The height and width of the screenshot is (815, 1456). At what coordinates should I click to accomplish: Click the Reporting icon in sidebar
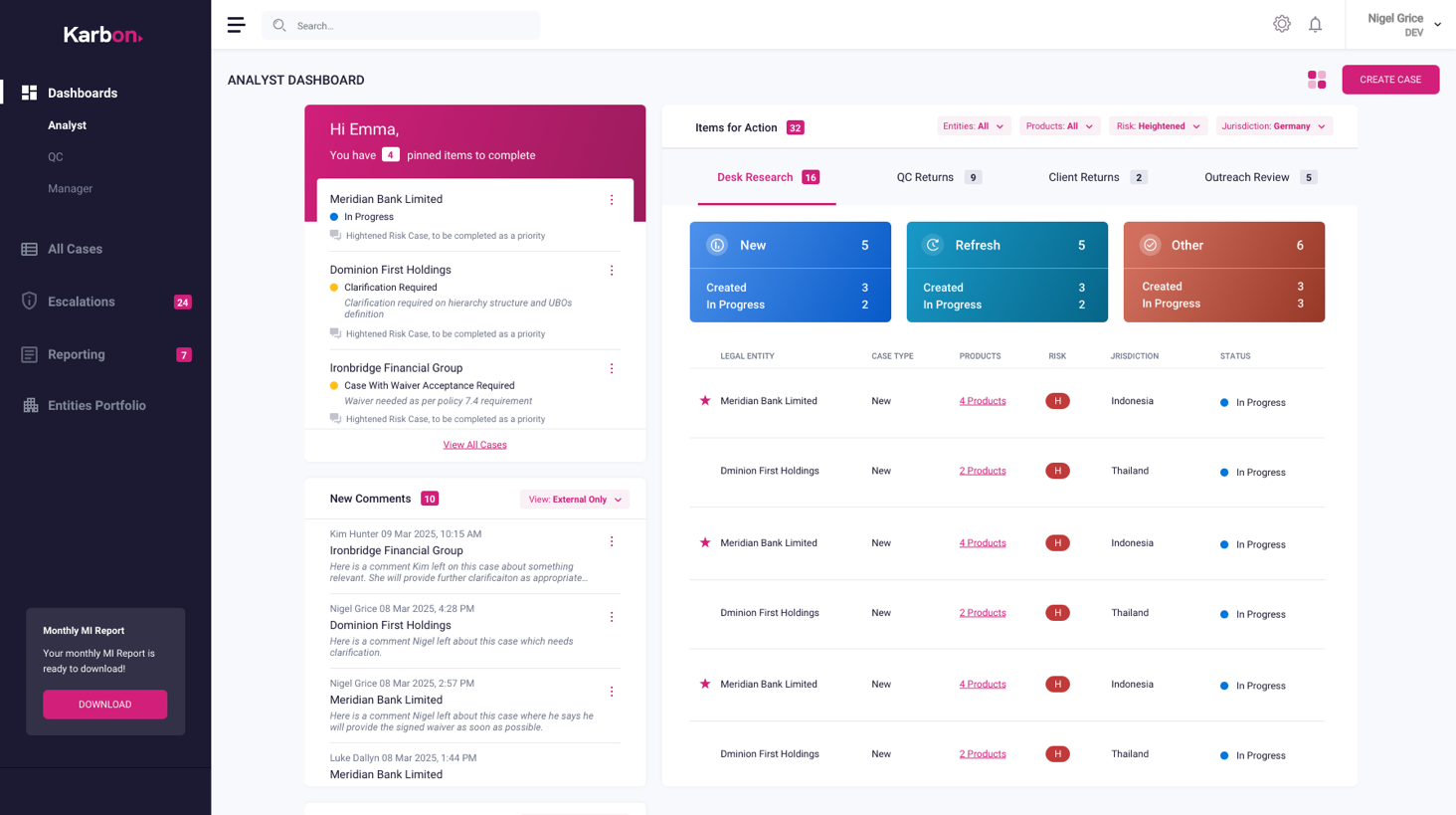(30, 354)
